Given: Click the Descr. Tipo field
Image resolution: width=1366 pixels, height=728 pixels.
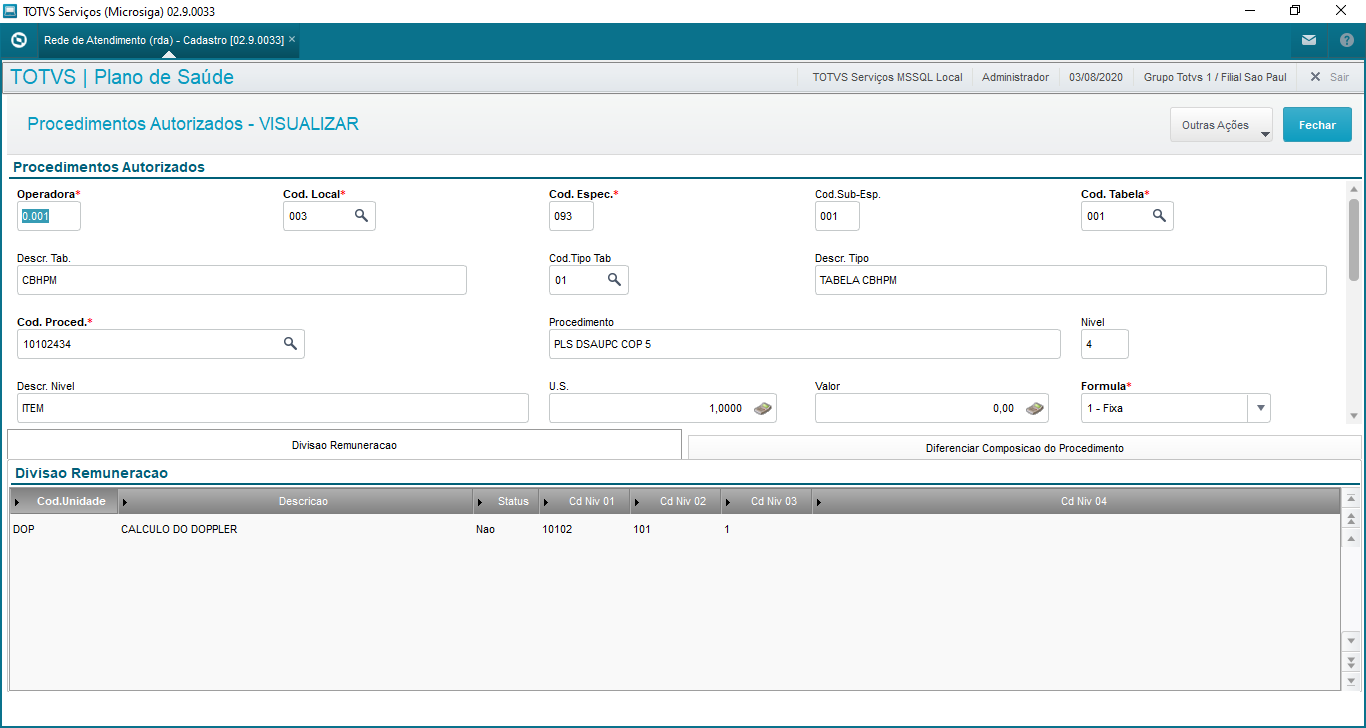Looking at the screenshot, I should tap(1071, 280).
